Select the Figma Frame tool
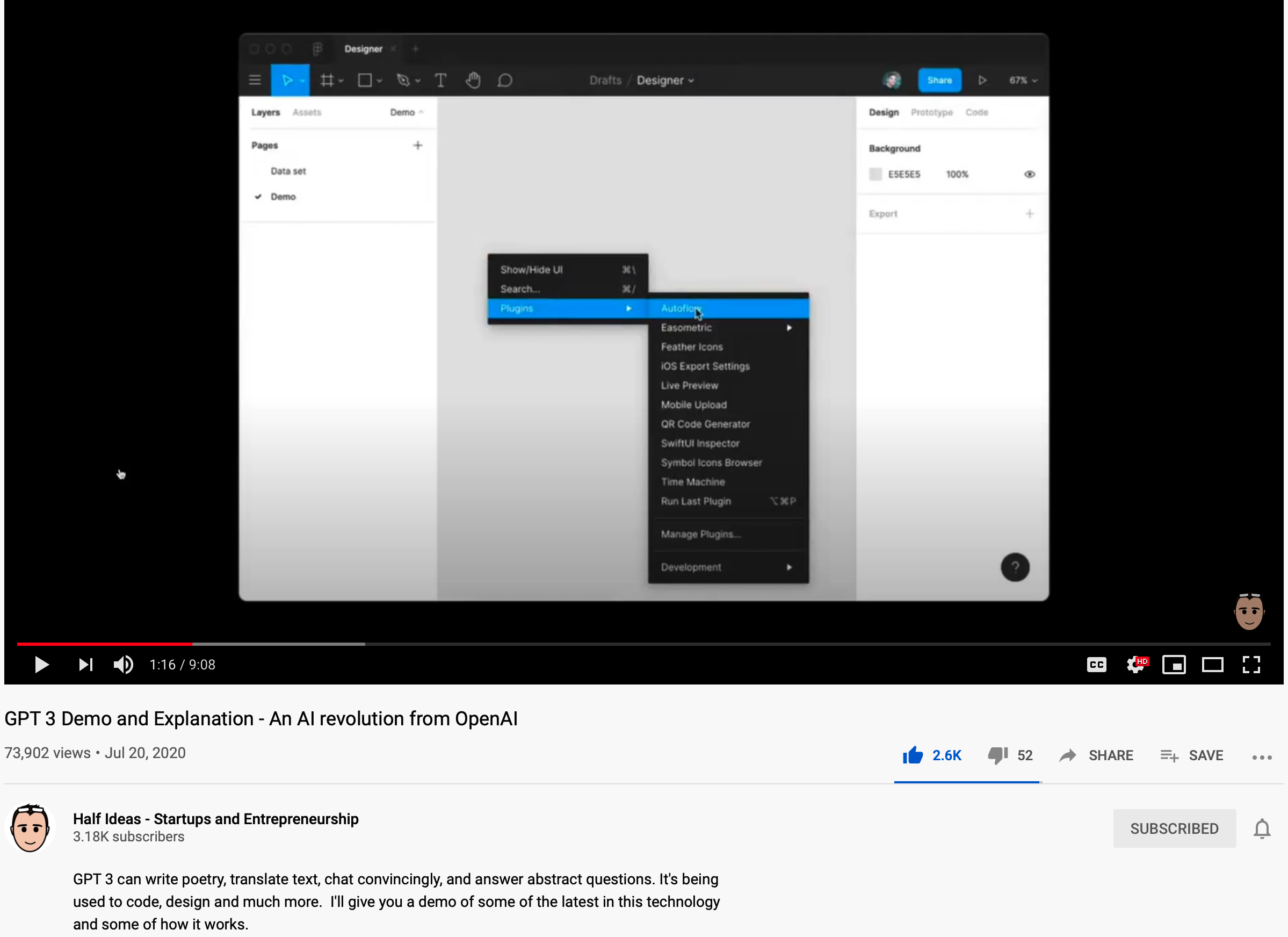Screen dimensions: 1288x937 pyautogui.click(x=327, y=80)
